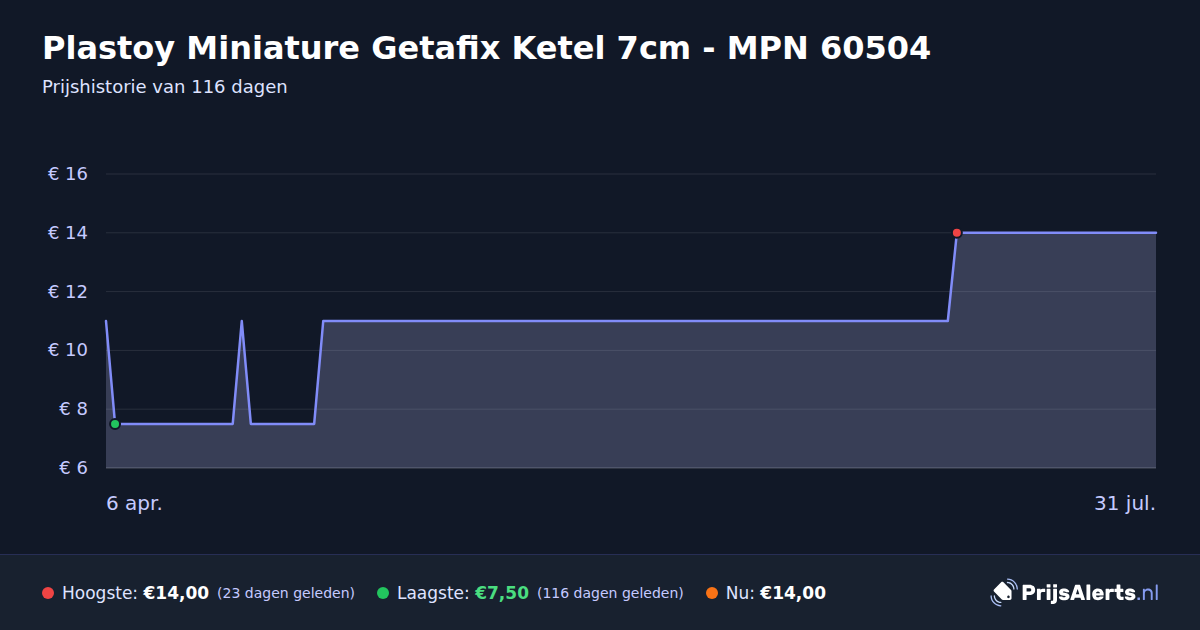Select the € 14 axis label
This screenshot has height=630, width=1200.
coord(68,233)
